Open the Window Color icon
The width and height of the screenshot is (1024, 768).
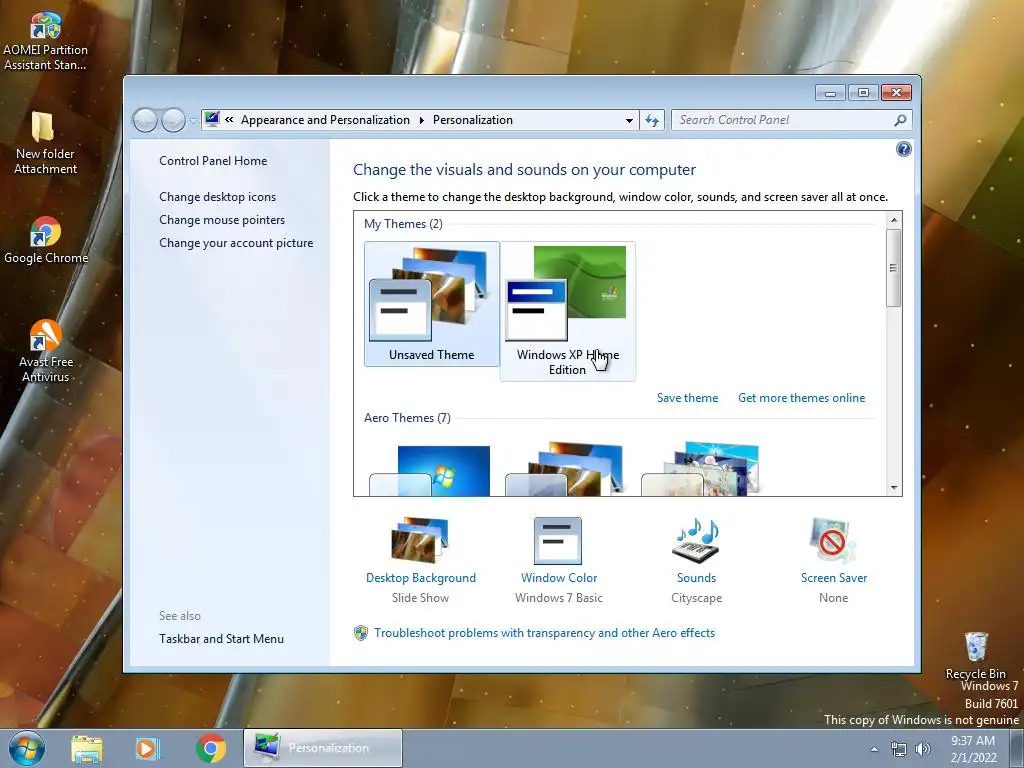[558, 541]
